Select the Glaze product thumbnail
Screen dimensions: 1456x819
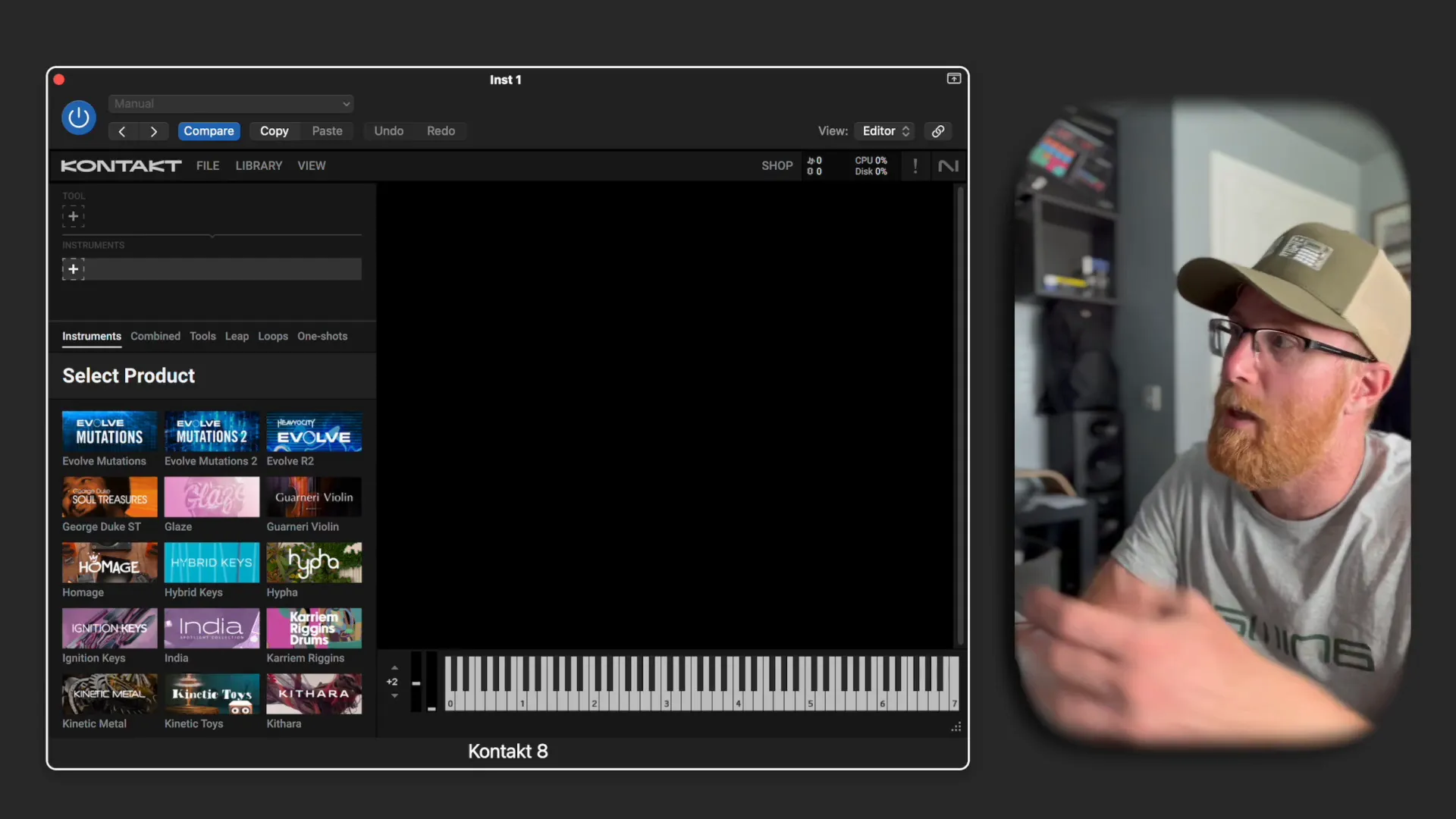(212, 497)
